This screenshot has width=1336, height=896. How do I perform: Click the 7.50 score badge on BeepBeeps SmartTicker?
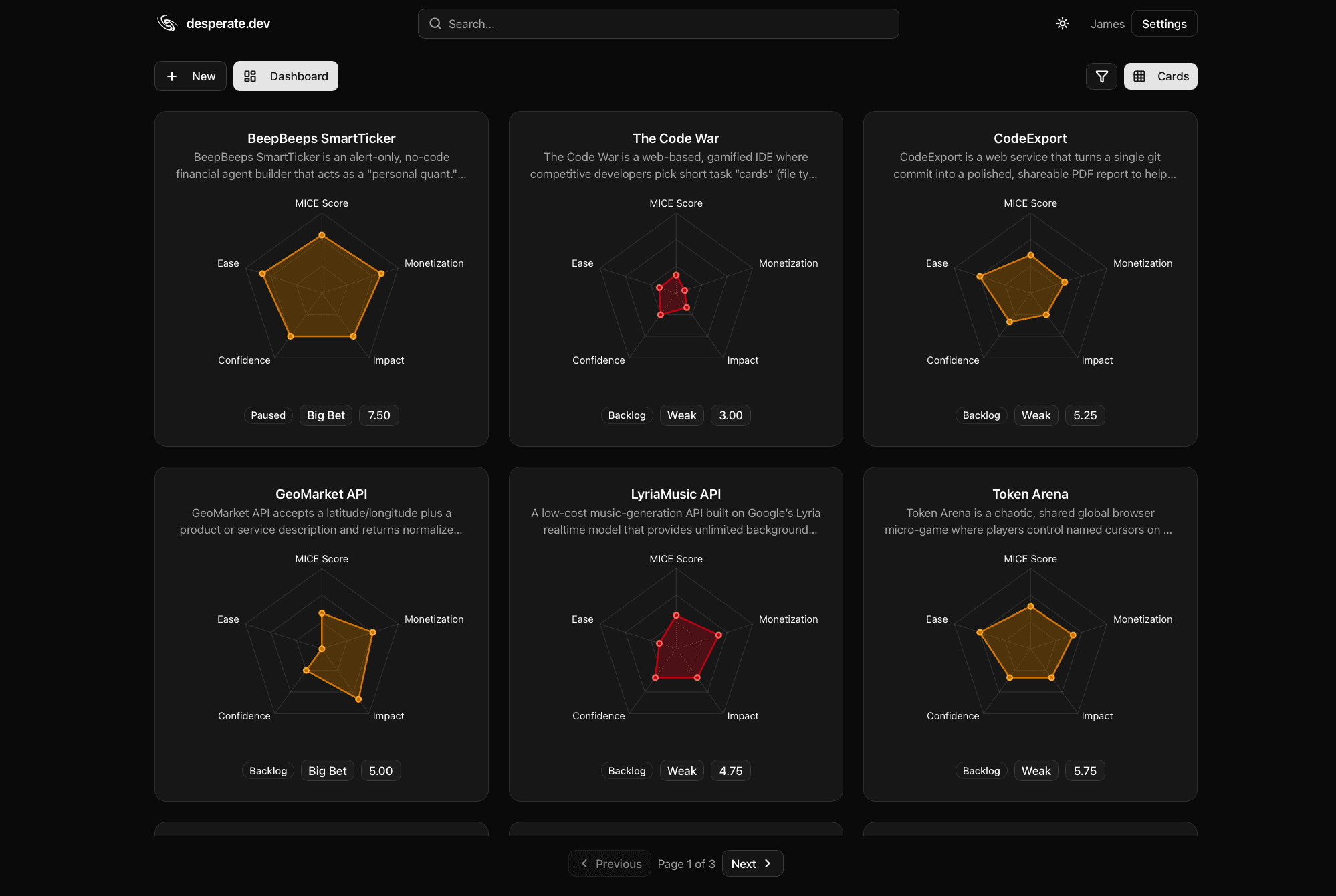click(x=378, y=415)
